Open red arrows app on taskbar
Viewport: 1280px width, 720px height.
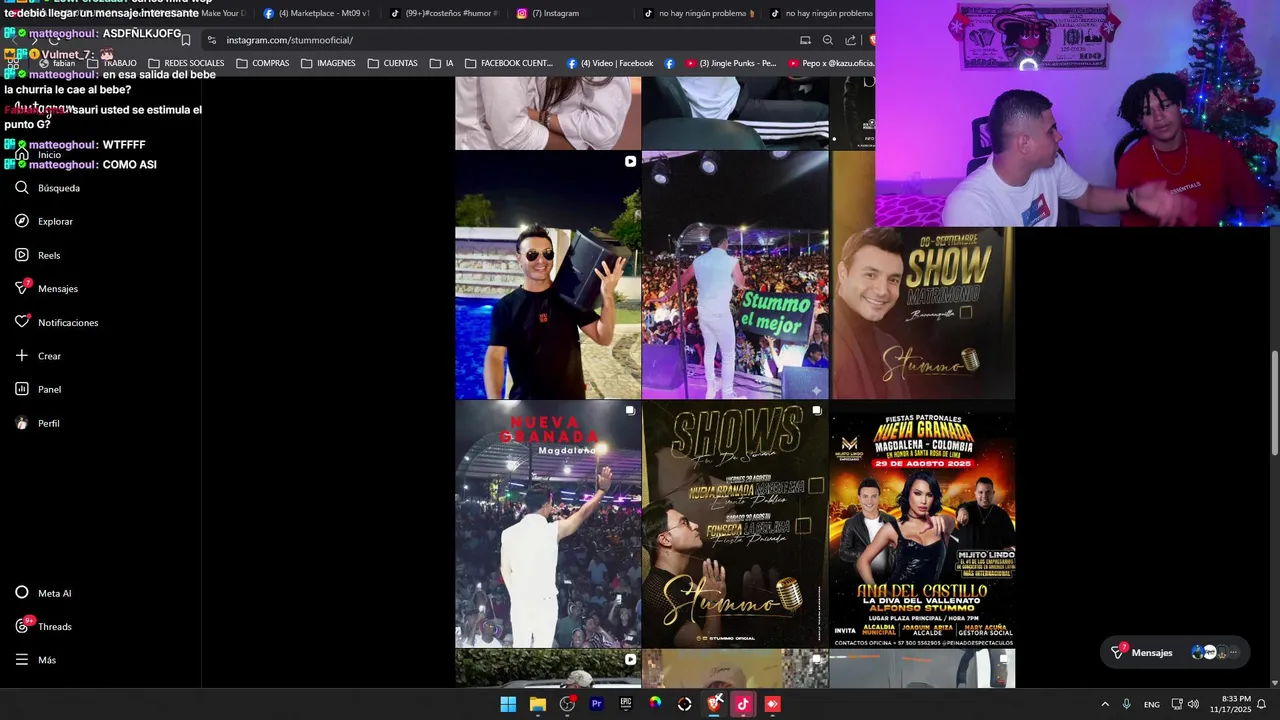tap(772, 704)
